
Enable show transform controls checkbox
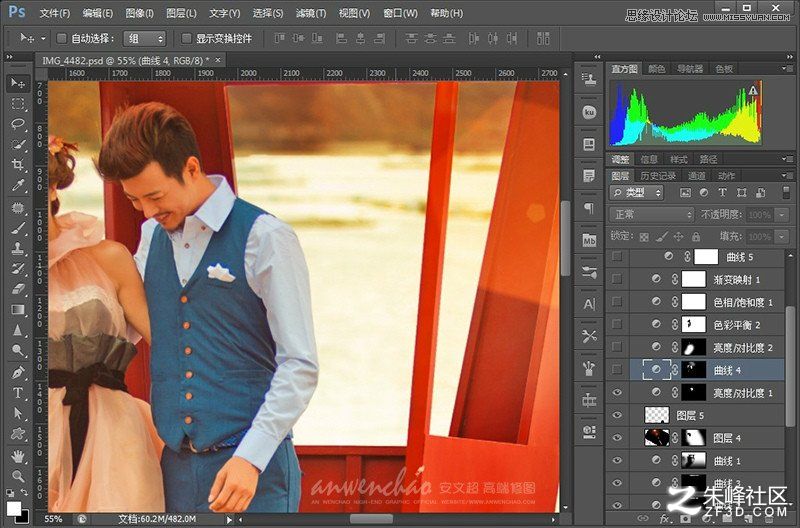coord(186,38)
